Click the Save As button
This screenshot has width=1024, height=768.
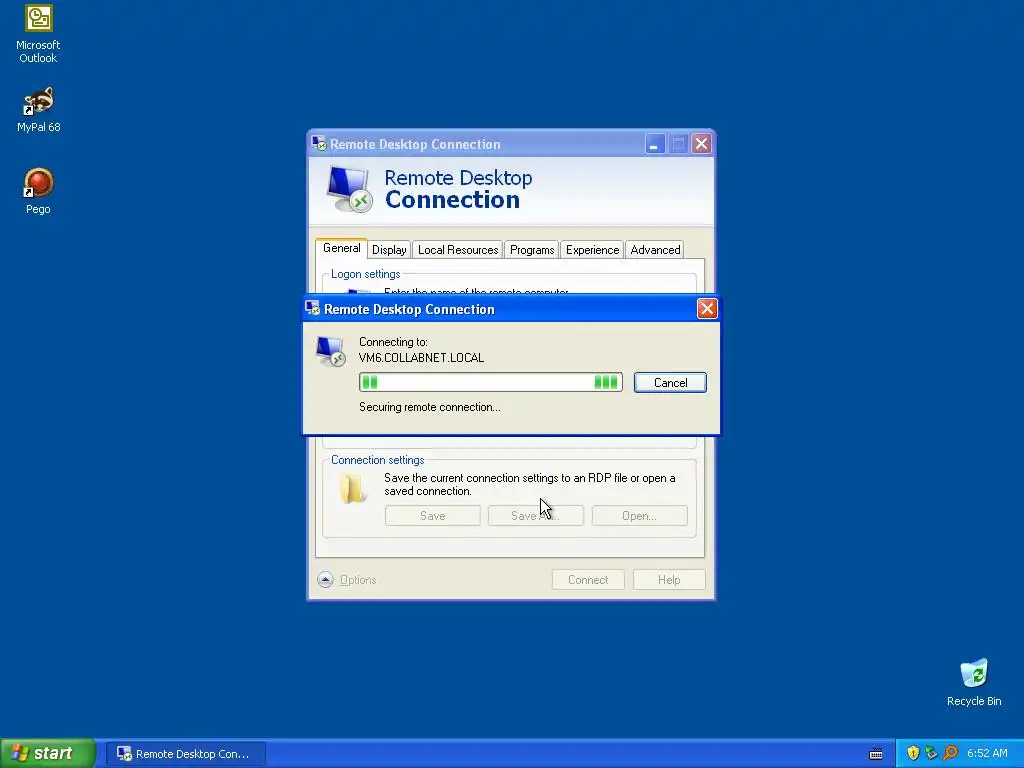[536, 515]
